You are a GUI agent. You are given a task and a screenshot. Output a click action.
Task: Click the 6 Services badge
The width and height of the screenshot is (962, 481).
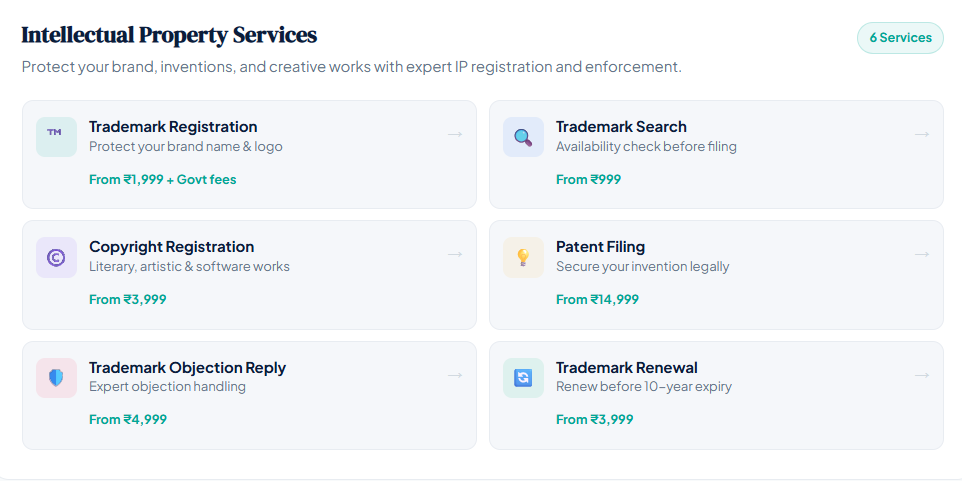(x=900, y=38)
